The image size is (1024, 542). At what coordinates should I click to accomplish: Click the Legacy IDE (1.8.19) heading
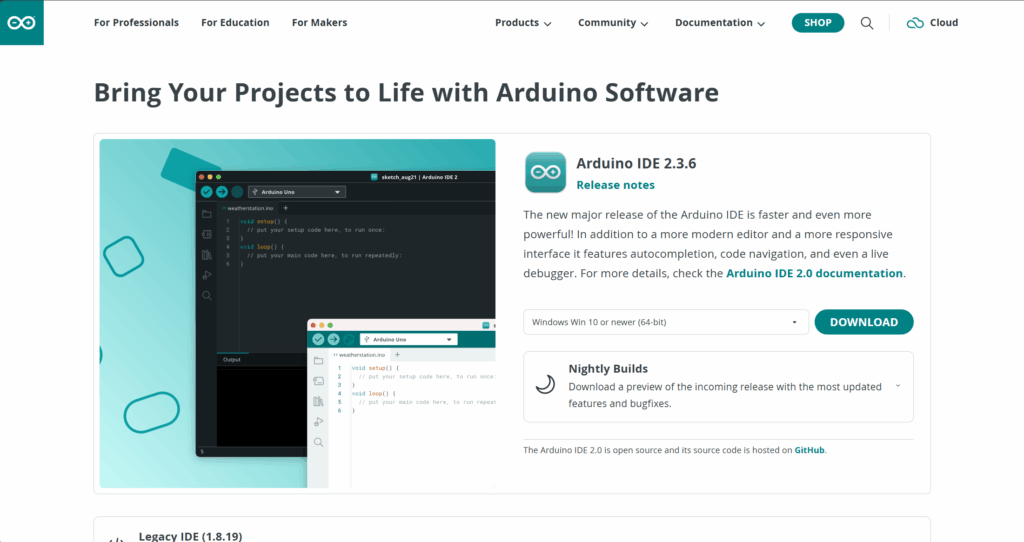[190, 536]
